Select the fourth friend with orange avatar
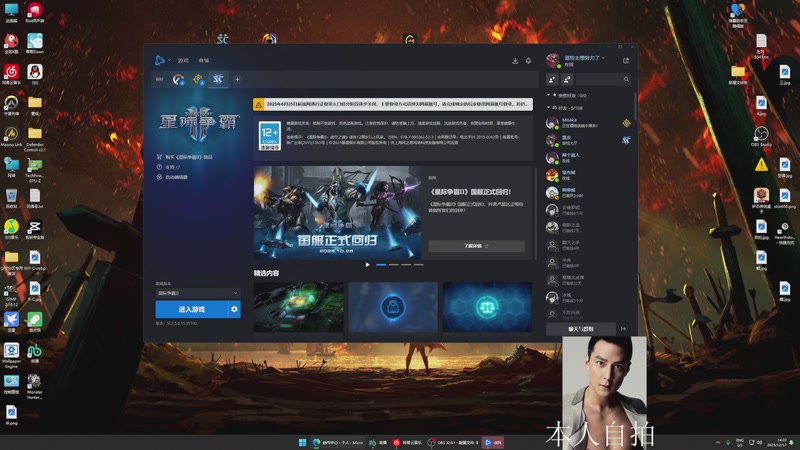800x450 pixels. tap(588, 175)
